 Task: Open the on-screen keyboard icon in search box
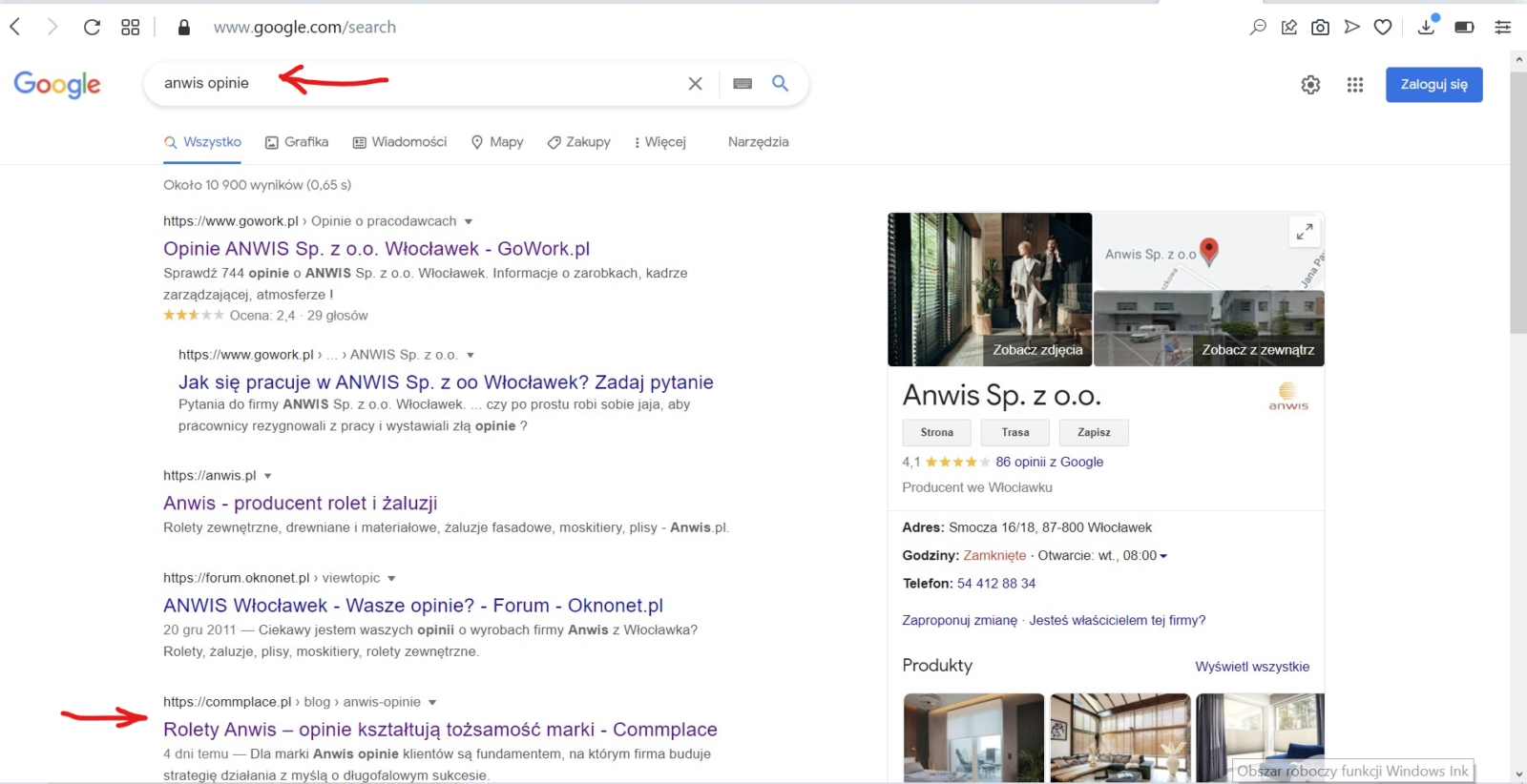743,84
